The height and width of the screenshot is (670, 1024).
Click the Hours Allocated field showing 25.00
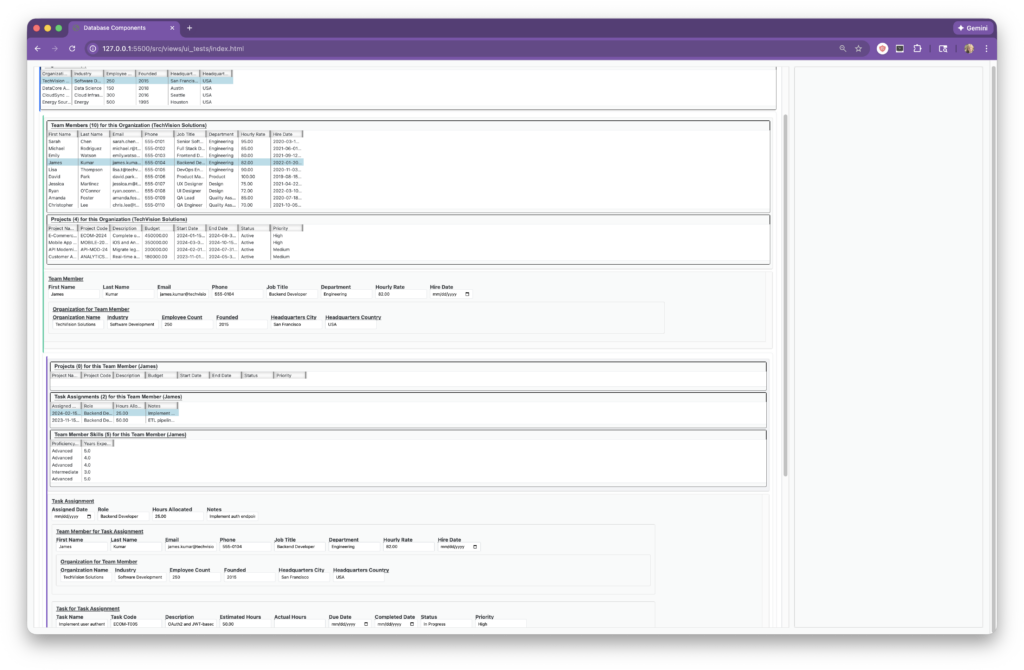pos(175,517)
